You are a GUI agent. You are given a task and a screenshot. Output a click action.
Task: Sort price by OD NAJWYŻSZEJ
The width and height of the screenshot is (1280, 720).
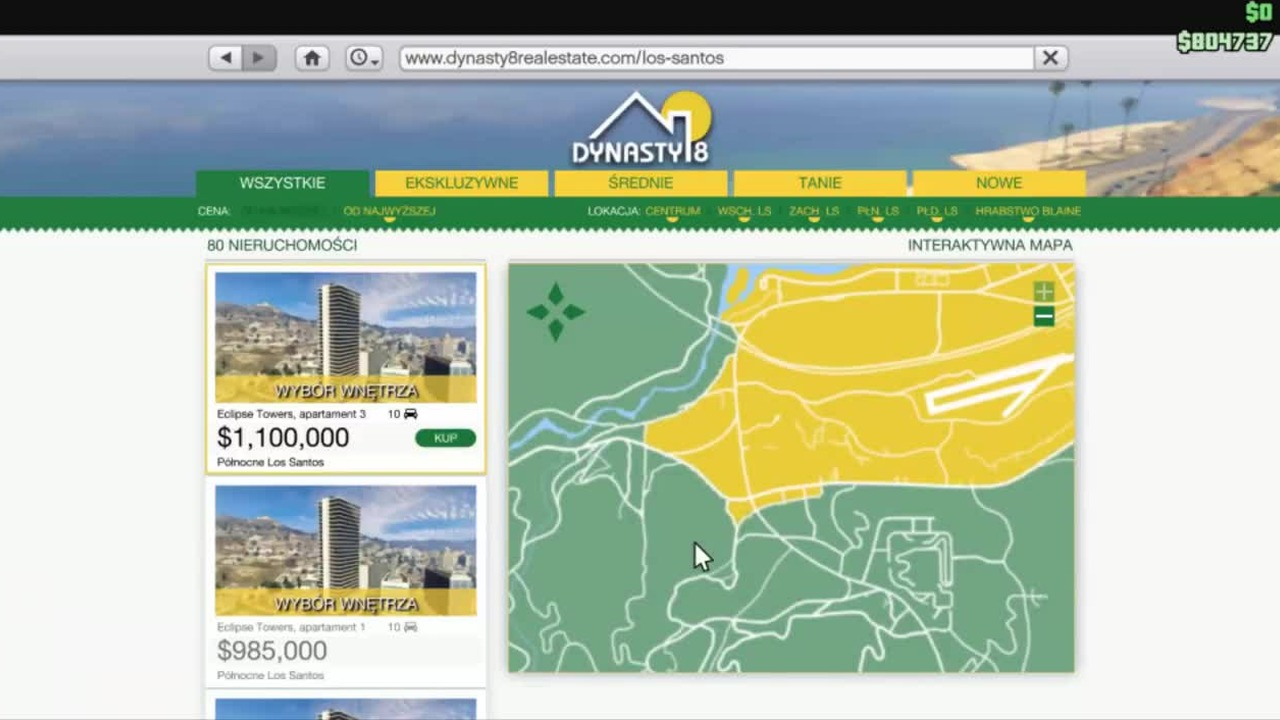[389, 211]
